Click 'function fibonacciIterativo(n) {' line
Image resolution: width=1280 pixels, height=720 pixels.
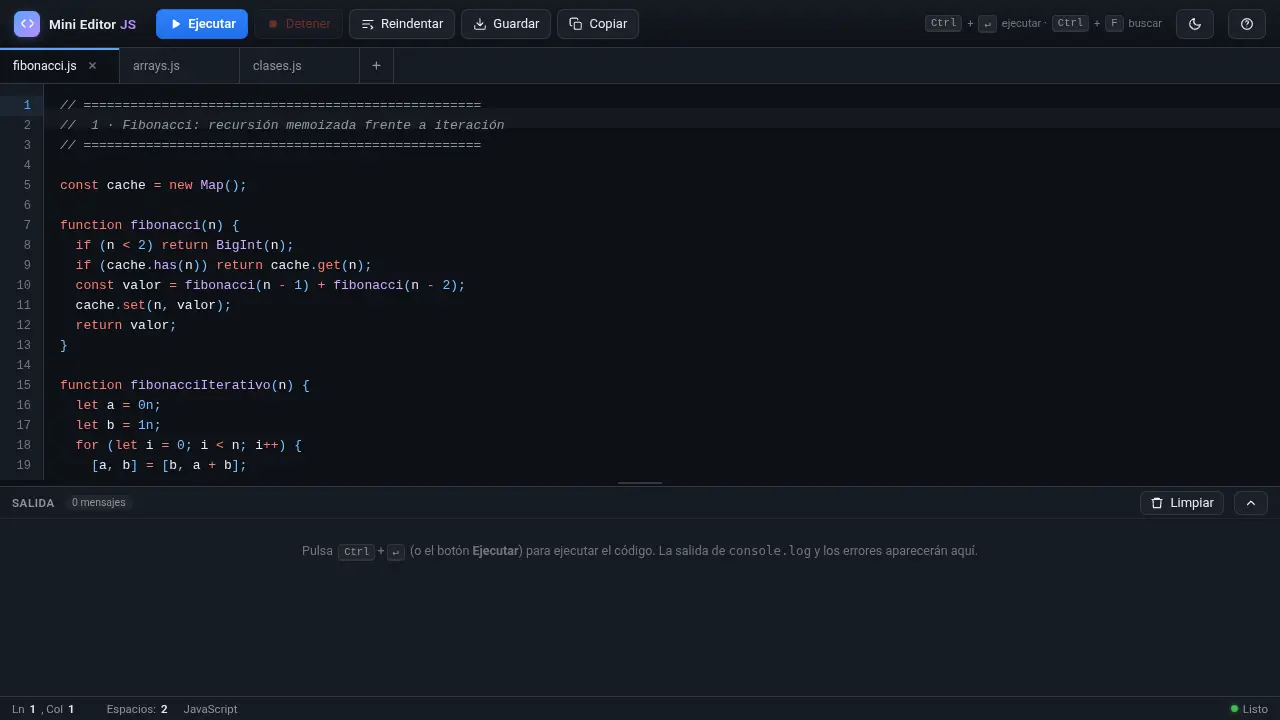coord(185,385)
